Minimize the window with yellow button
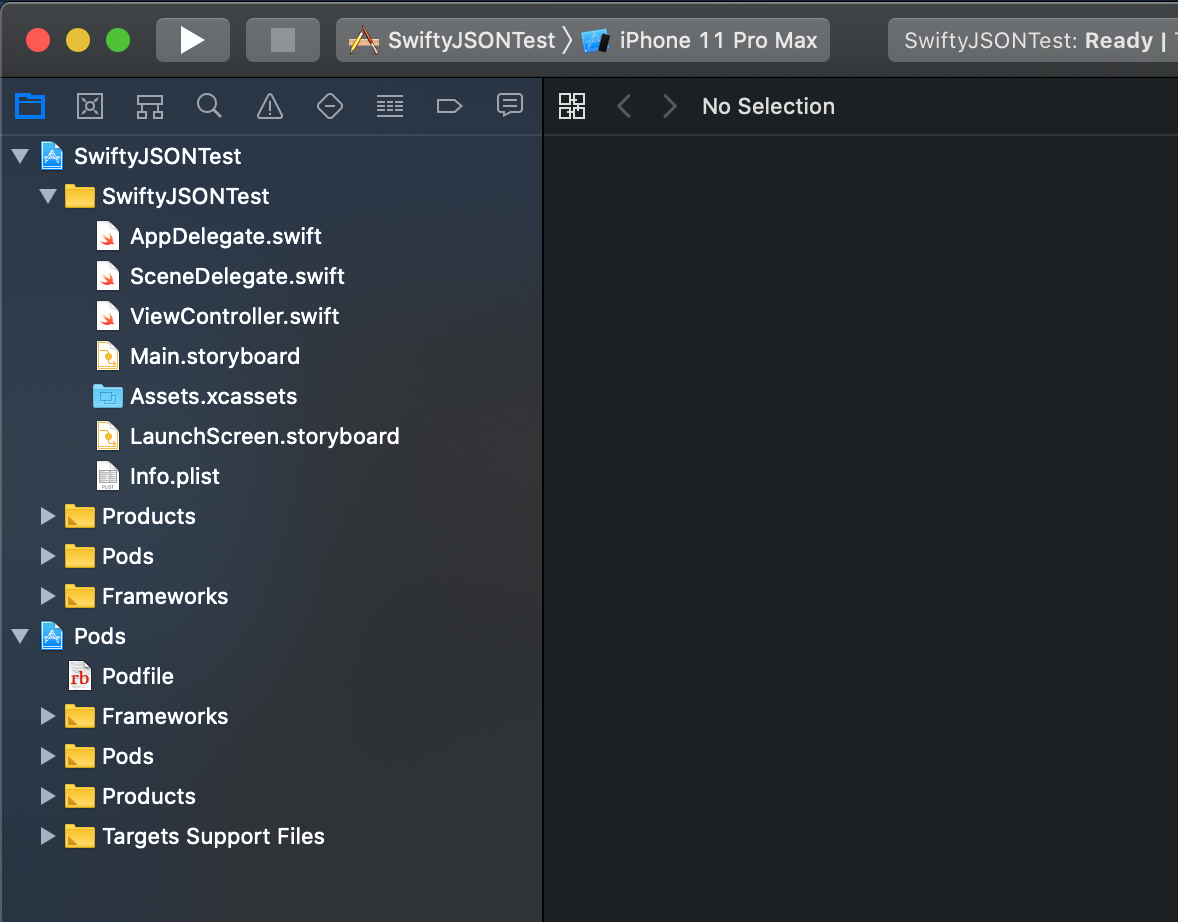The image size is (1178, 922). (x=78, y=40)
